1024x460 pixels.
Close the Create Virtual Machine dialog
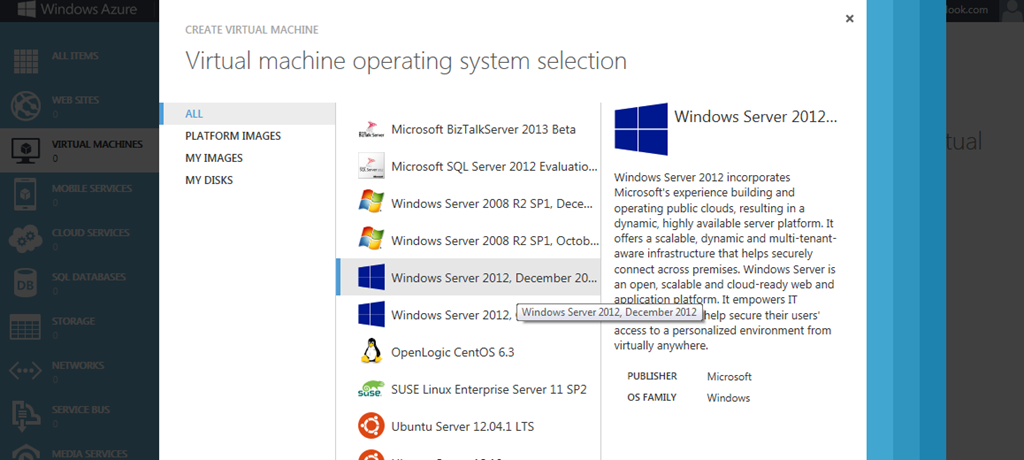point(849,19)
